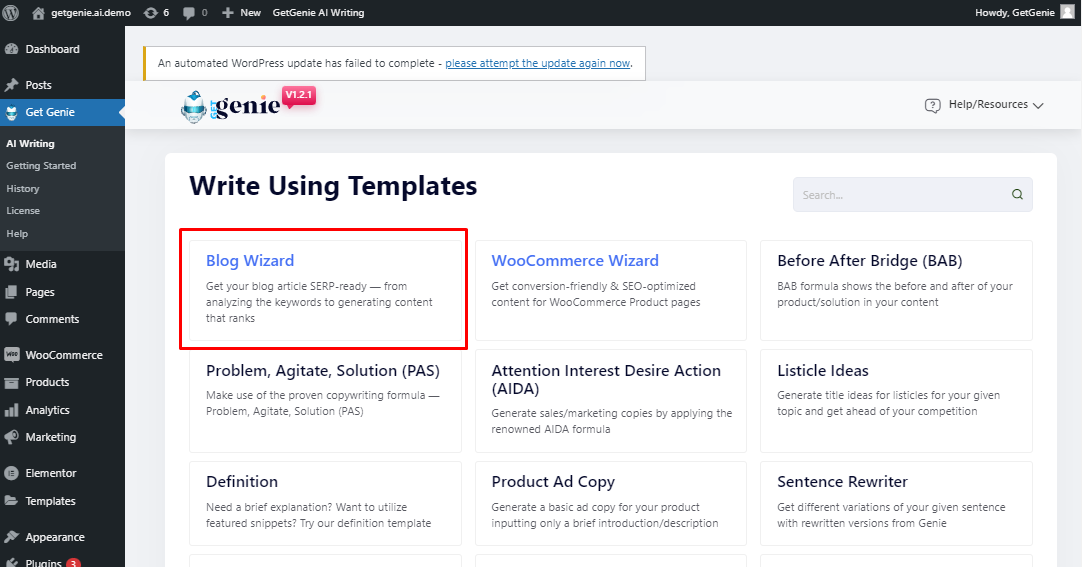Click Howdy, GetGenie account text
The image size is (1082, 567).
1014,12
